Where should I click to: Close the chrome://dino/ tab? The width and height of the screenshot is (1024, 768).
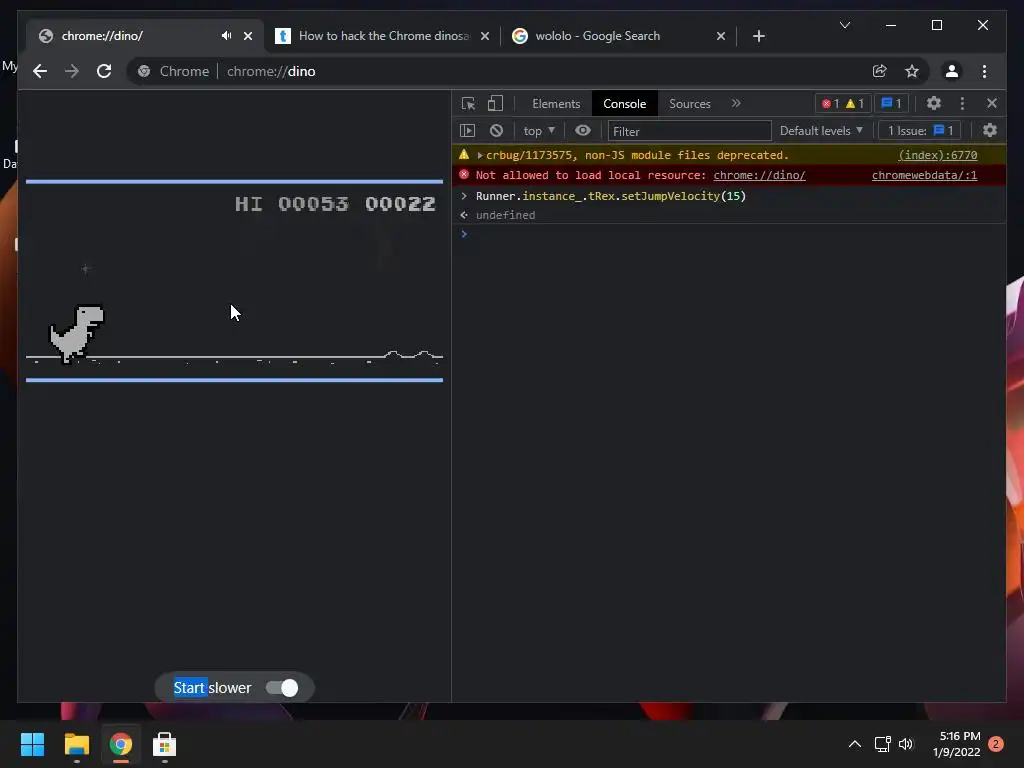[x=248, y=36]
